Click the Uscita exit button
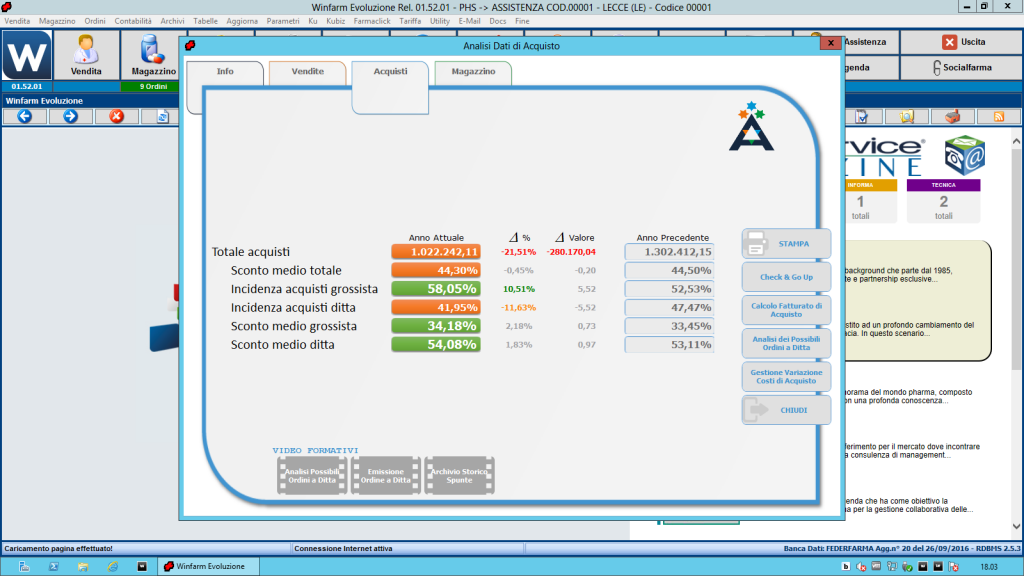1024x576 pixels. click(961, 42)
